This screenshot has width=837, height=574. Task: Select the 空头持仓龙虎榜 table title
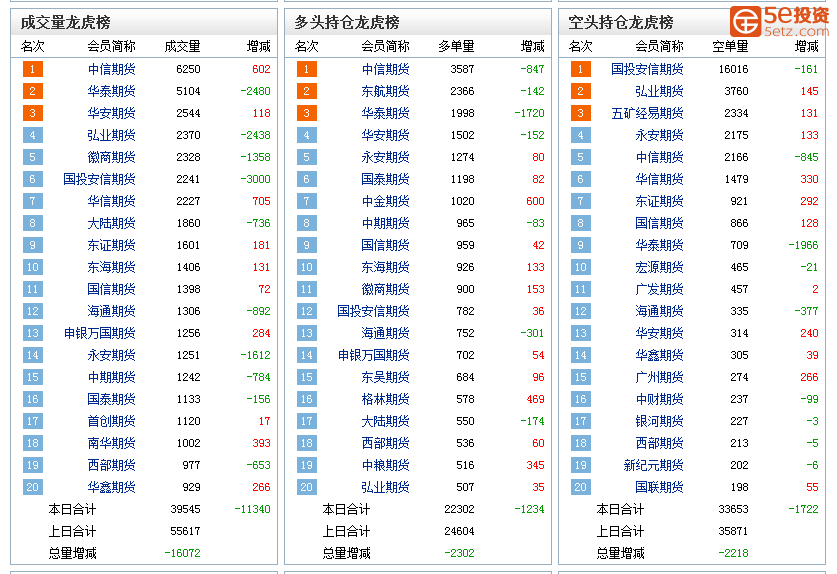coord(620,22)
